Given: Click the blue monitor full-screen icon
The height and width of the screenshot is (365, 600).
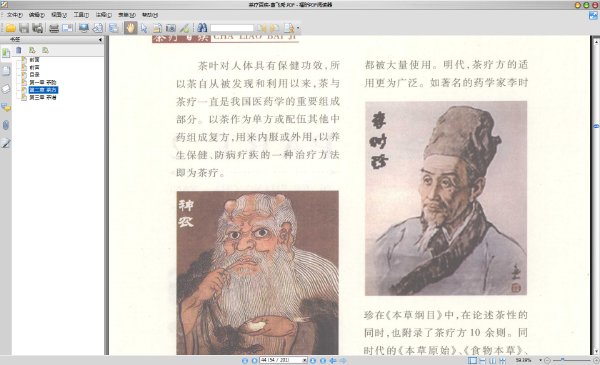Looking at the screenshot, I should tap(84, 28).
